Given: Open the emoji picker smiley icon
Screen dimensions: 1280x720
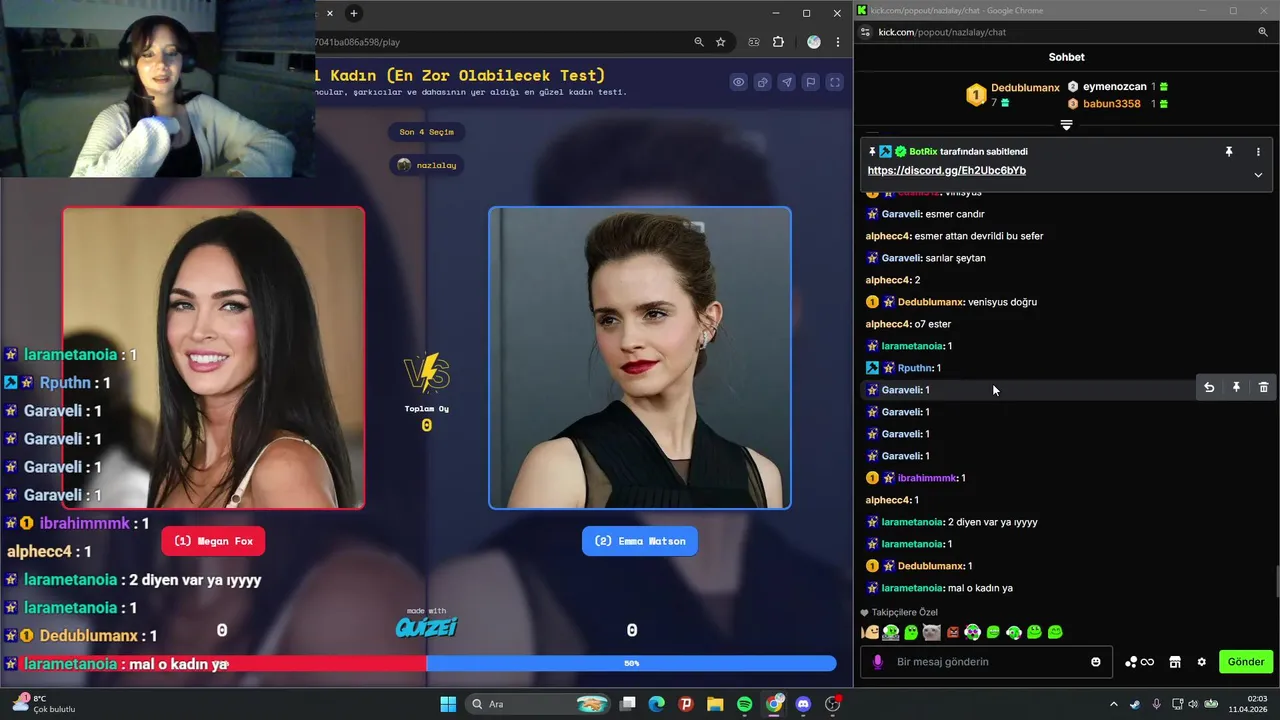Looking at the screenshot, I should coord(1096,662).
